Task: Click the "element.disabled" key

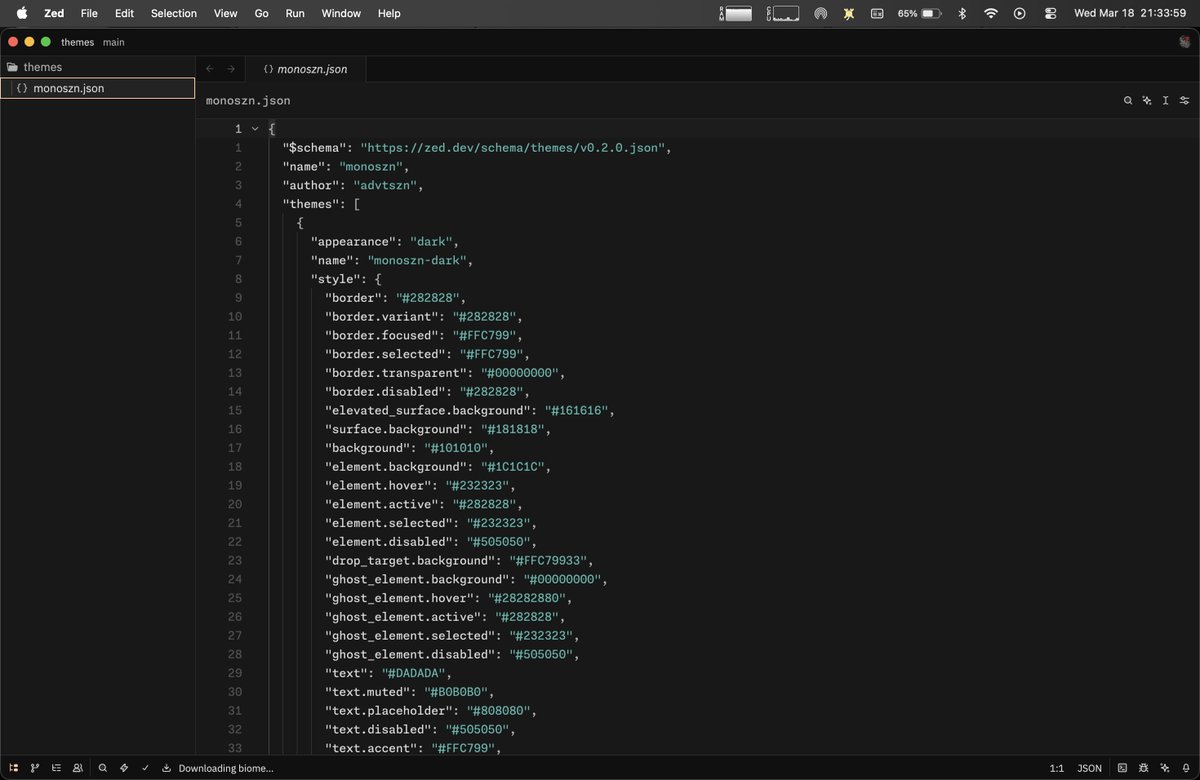Action: 389,542
